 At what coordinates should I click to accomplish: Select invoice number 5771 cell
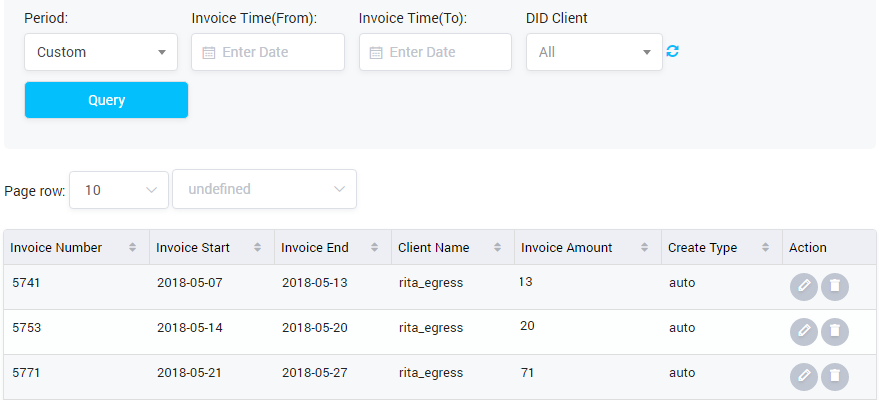[x=26, y=373]
